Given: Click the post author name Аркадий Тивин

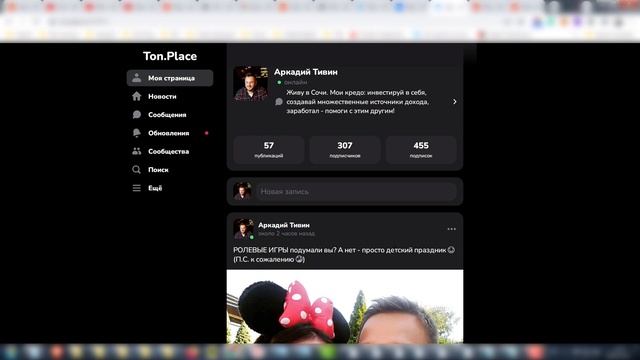Looking at the screenshot, I should (x=284, y=225).
